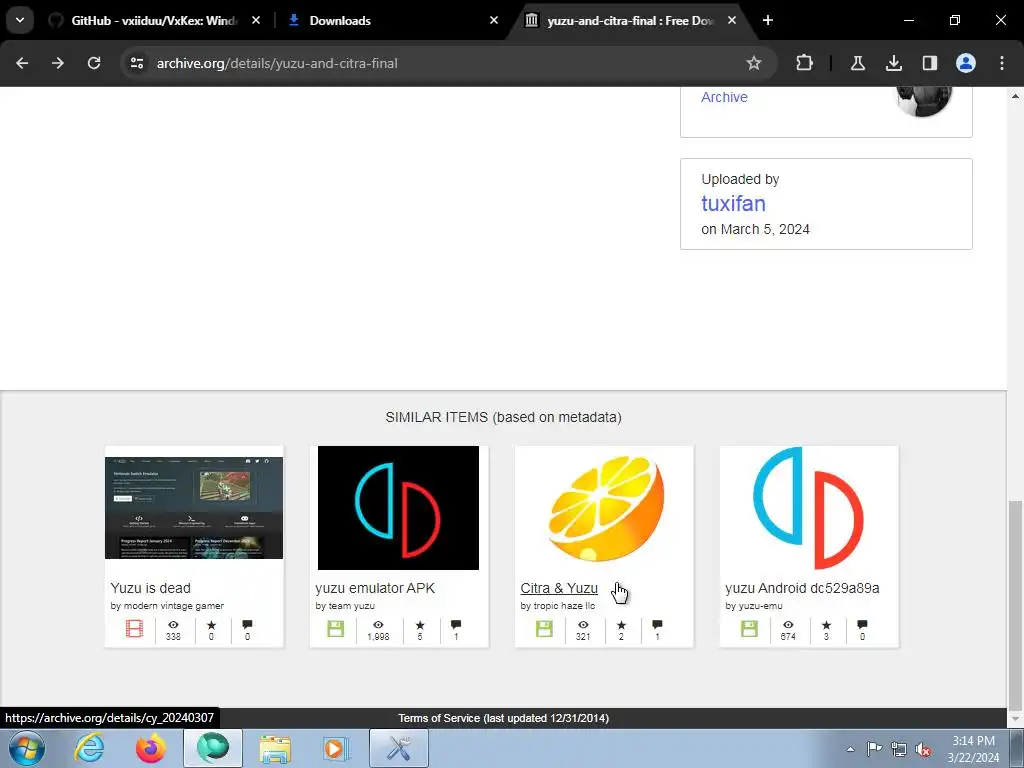Click the reviews bubble on yuzu emulator APK
1024x768 pixels.
coord(456,625)
